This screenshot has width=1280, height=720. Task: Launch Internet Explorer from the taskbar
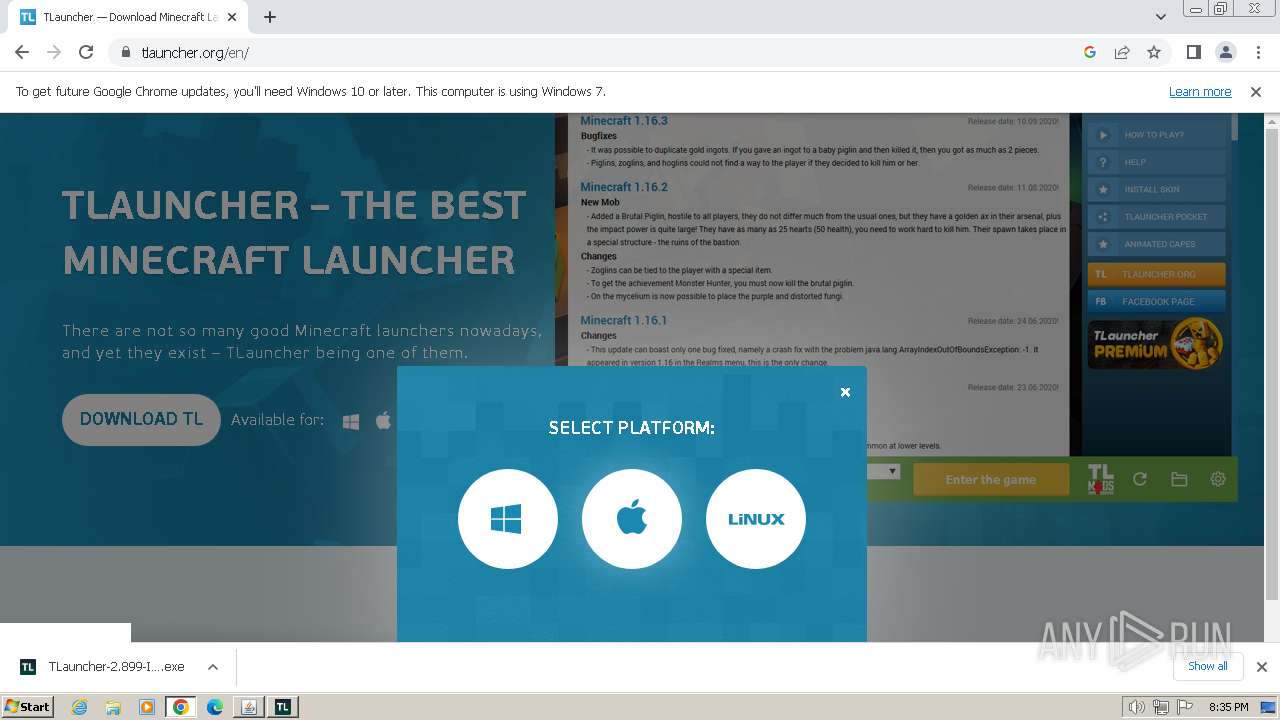pos(80,707)
